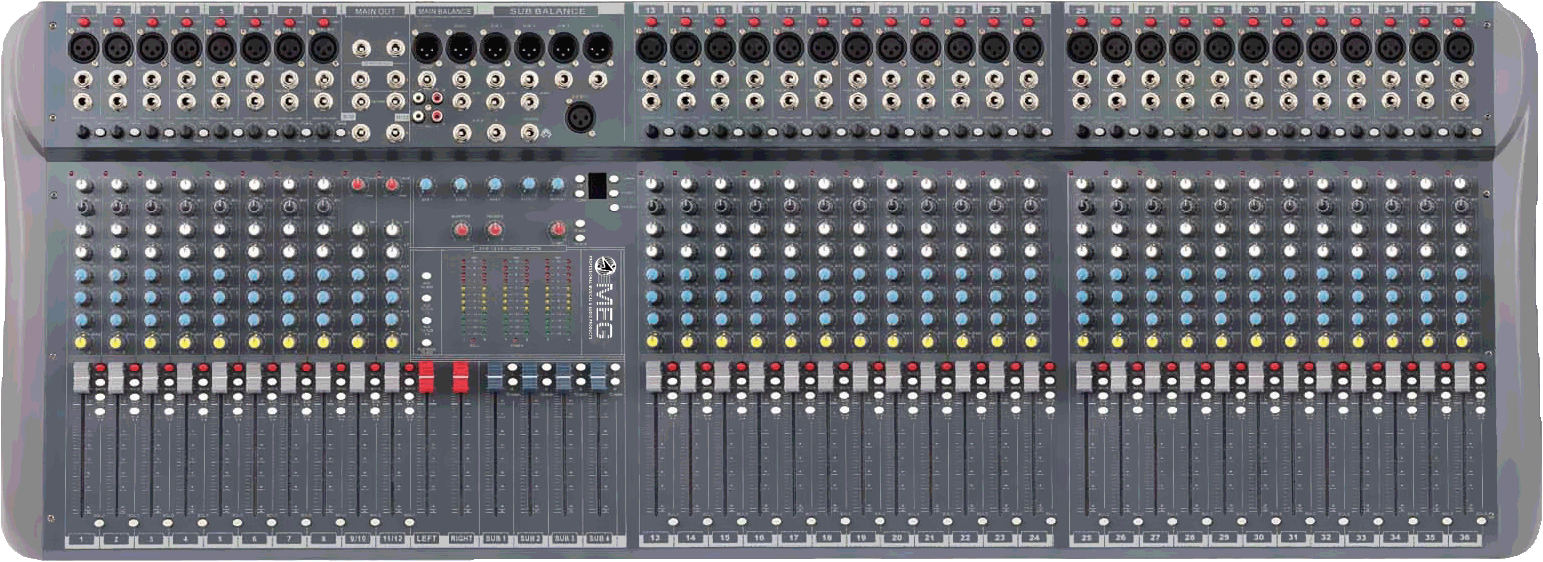Click the red LEFT master fader
The image size is (1543, 562).
point(427,377)
